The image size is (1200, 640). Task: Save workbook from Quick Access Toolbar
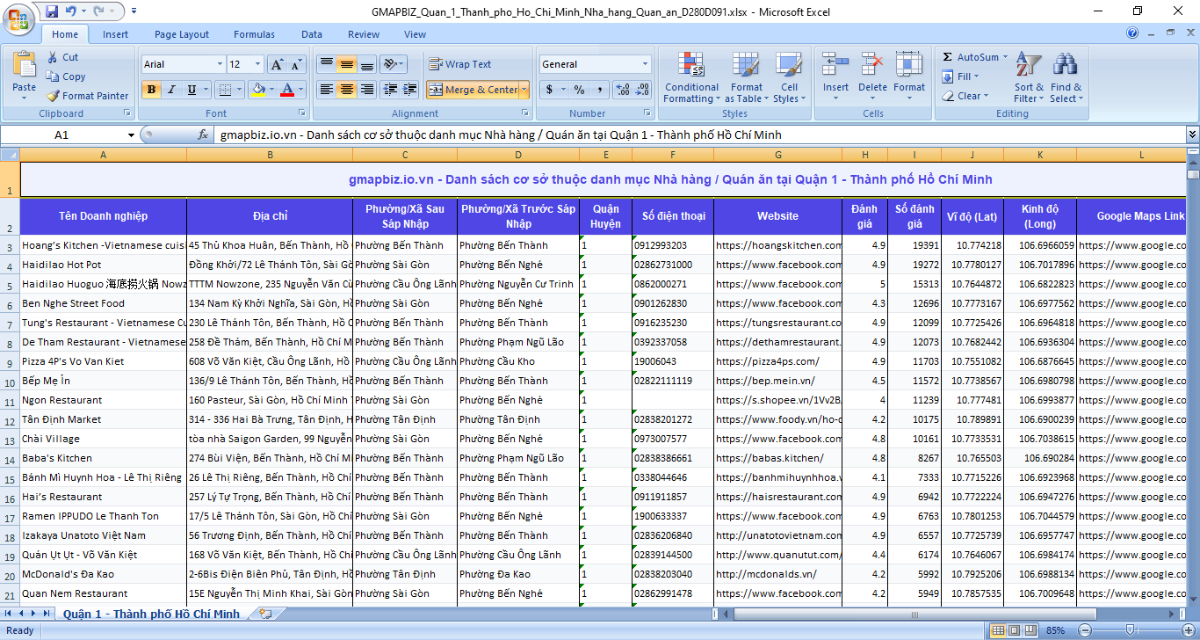click(x=52, y=10)
